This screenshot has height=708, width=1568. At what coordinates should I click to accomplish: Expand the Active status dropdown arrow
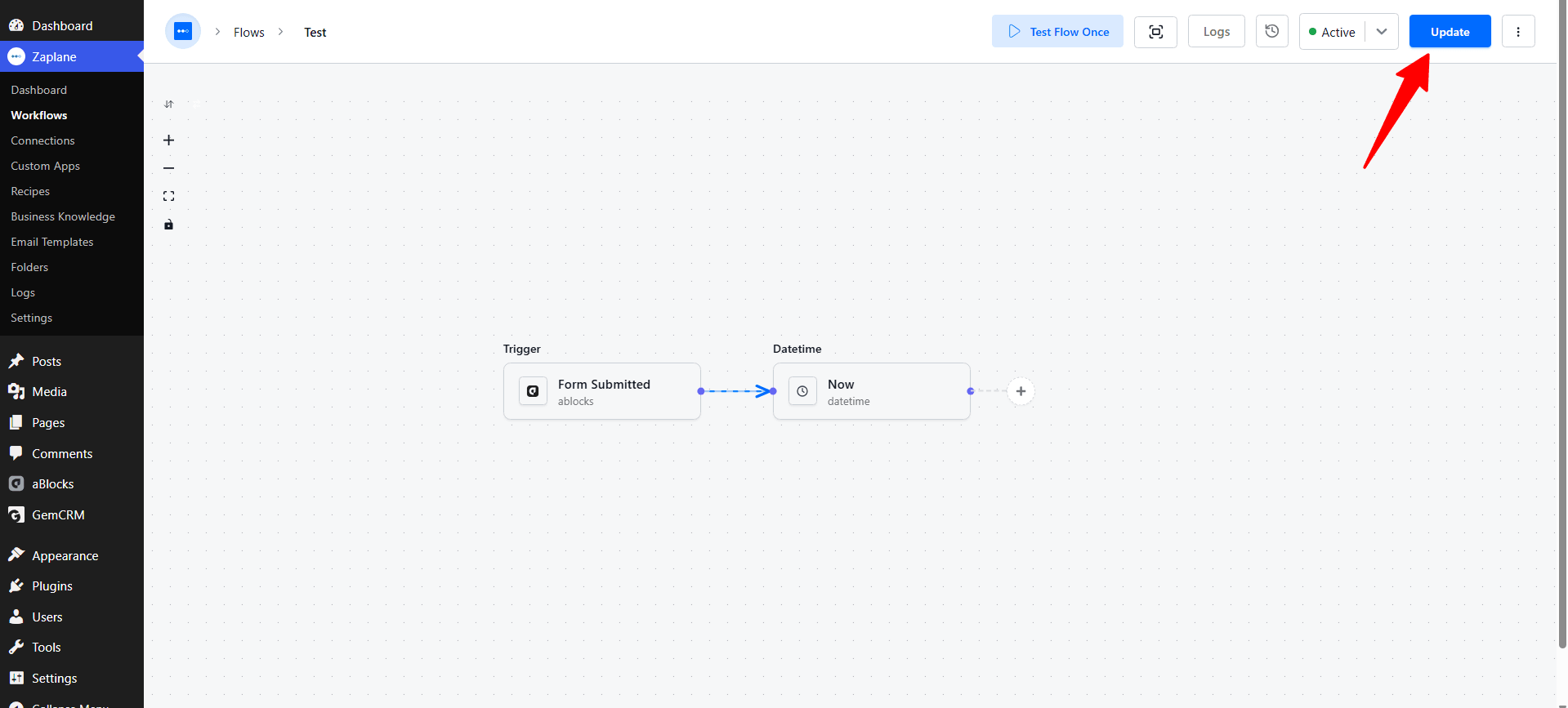(1382, 32)
